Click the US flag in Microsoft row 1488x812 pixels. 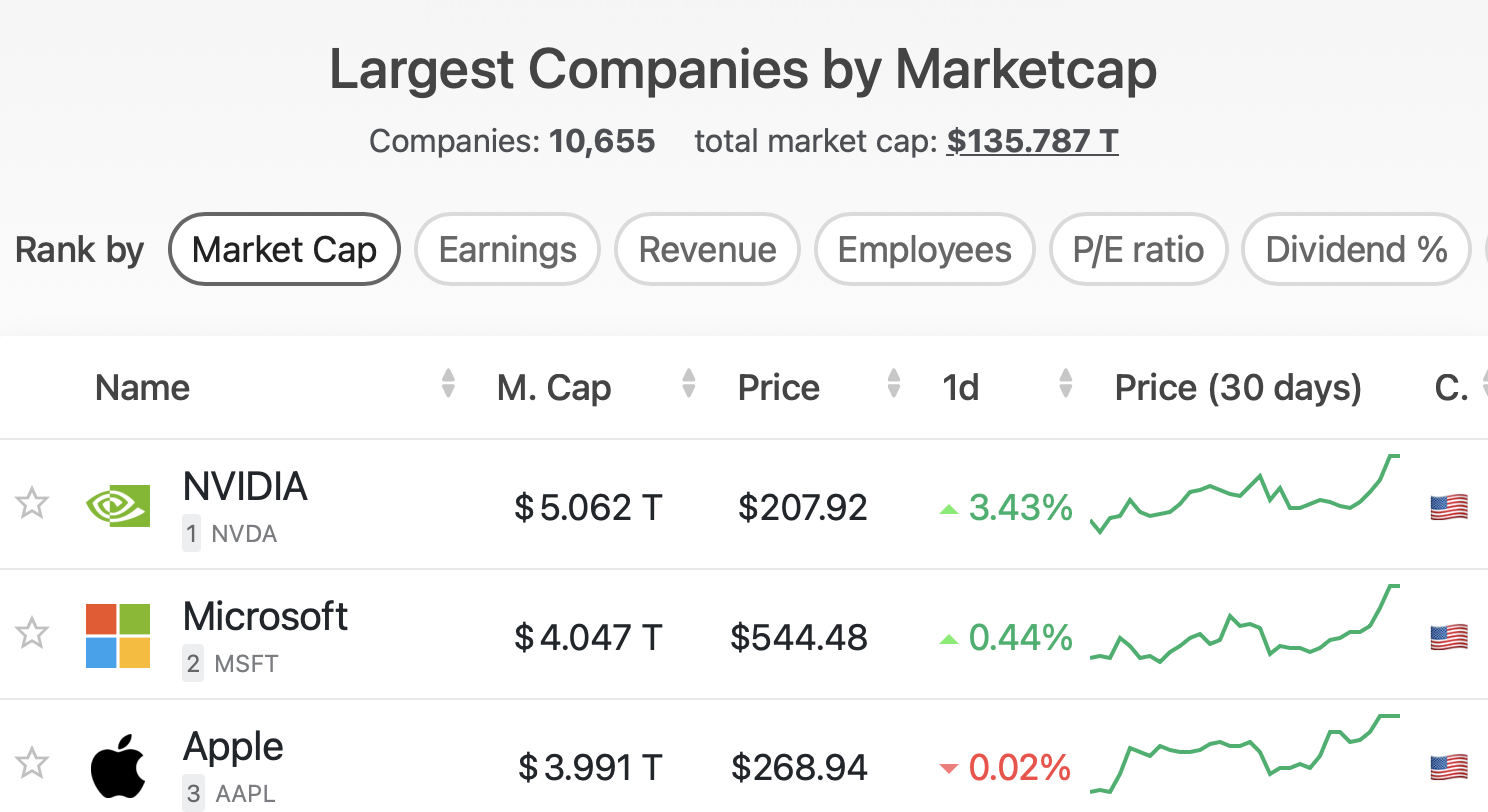pyautogui.click(x=1449, y=637)
